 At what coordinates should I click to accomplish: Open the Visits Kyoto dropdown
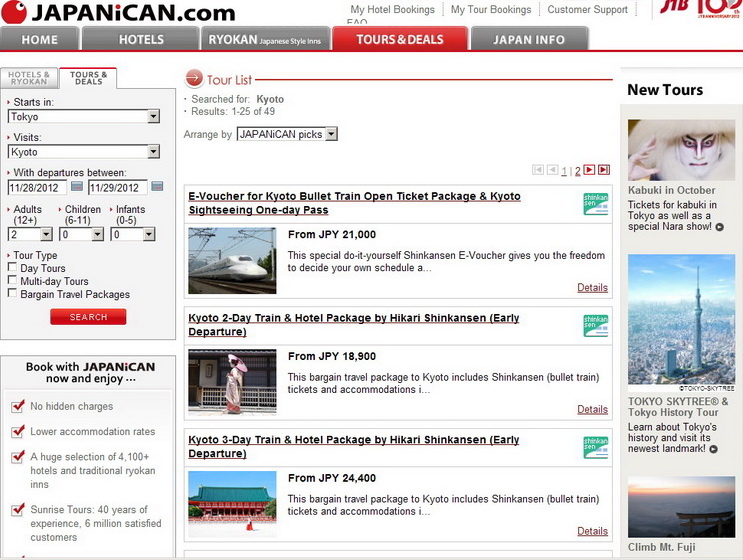pos(84,152)
